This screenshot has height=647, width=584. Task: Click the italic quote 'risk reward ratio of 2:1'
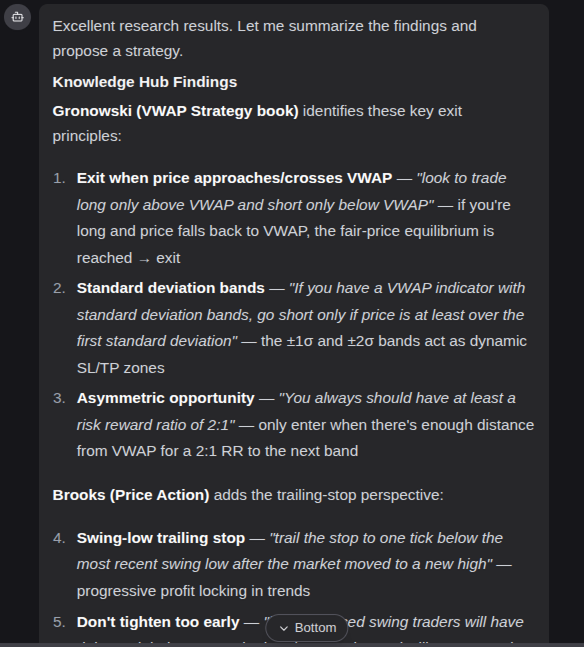pyautogui.click(x=156, y=425)
